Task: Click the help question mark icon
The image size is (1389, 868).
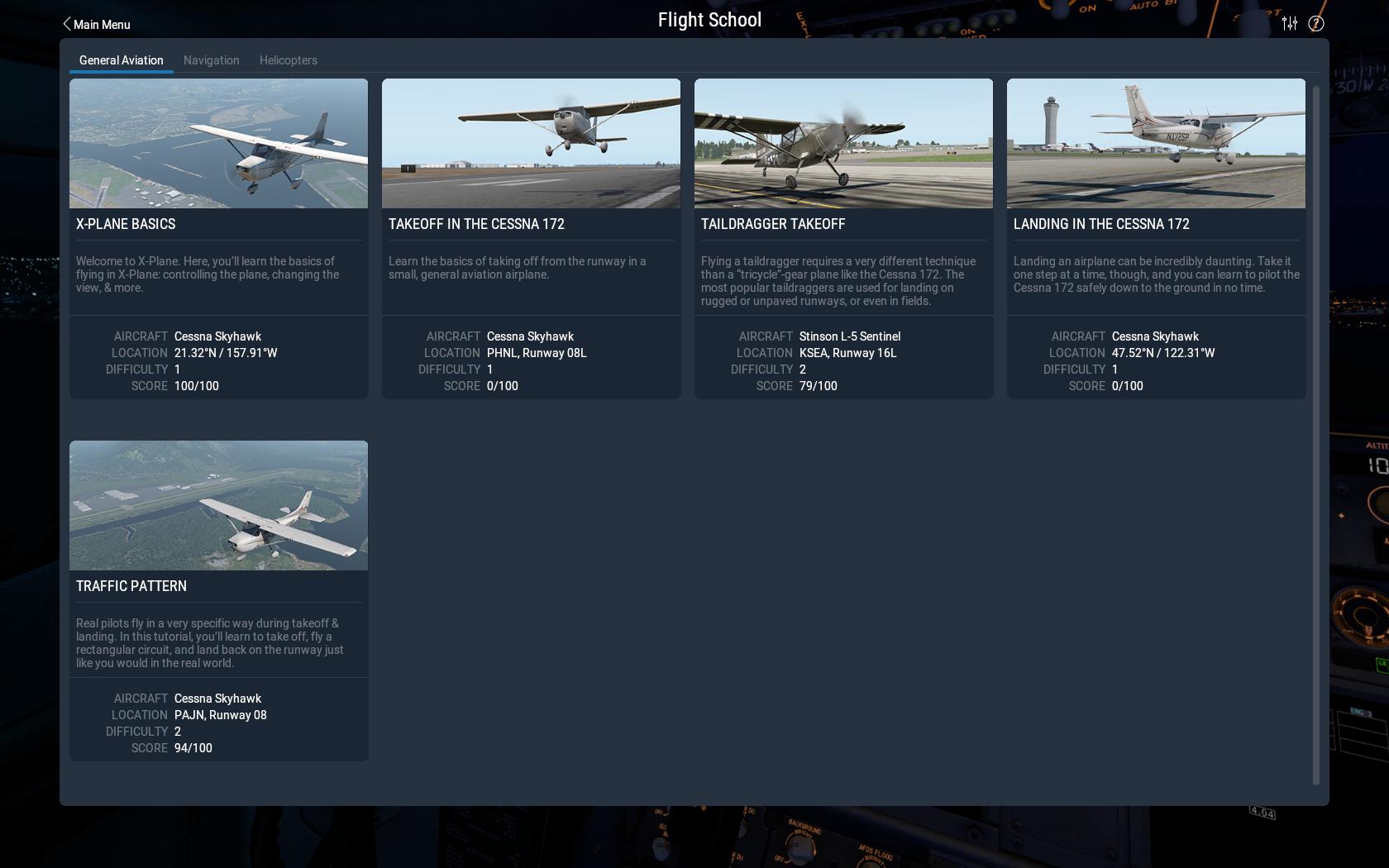Action: coord(1316,24)
